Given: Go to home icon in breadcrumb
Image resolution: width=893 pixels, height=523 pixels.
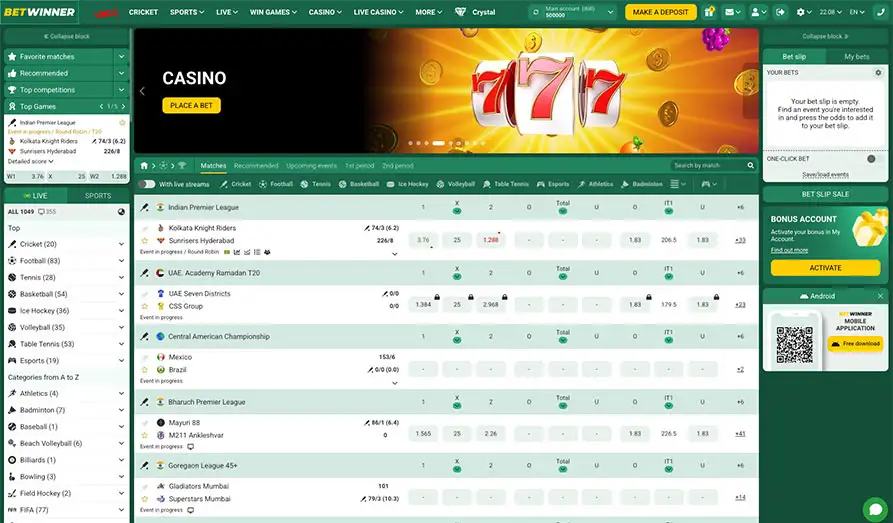Looking at the screenshot, I should coord(144,166).
